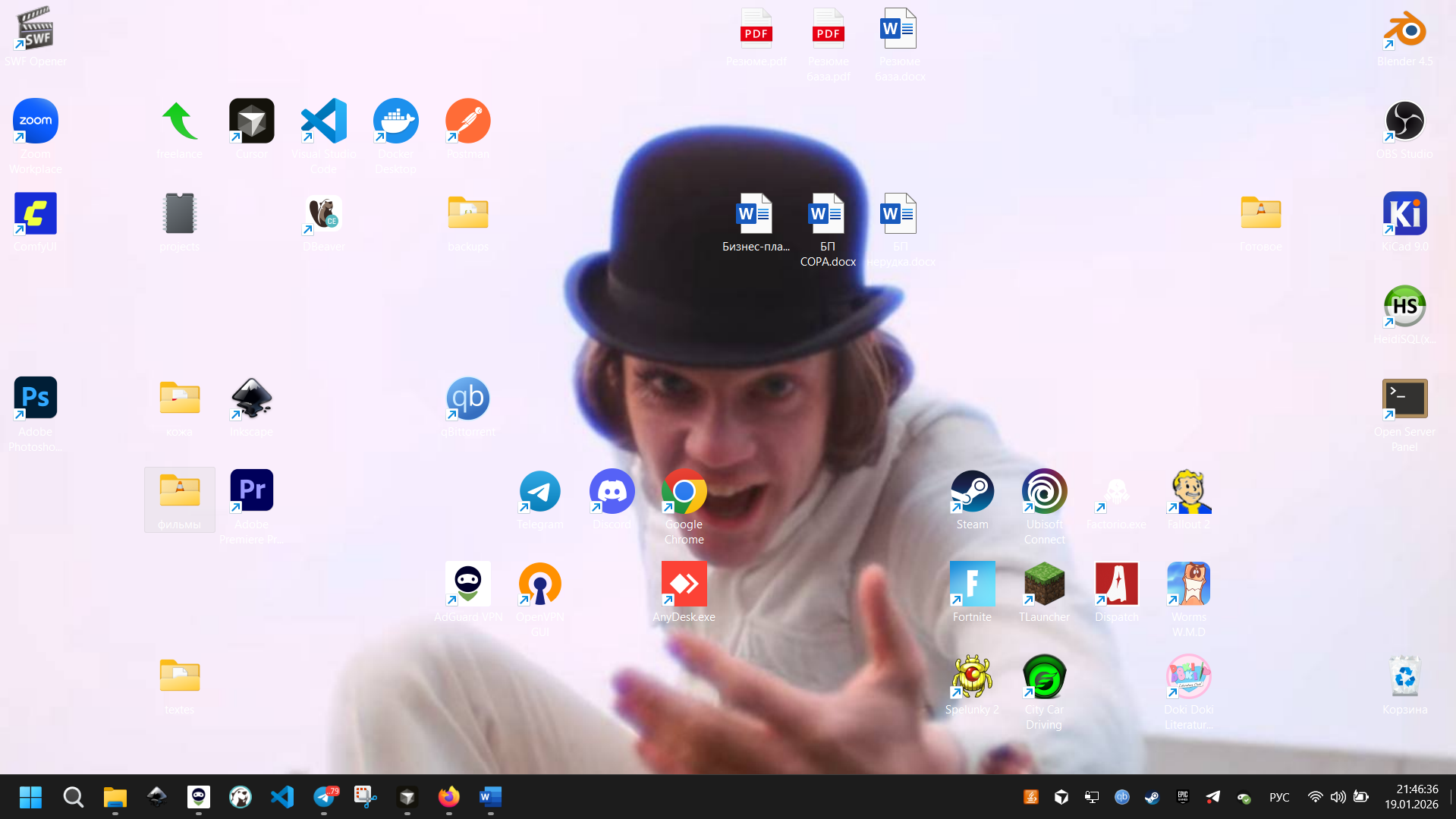1456x819 pixels.
Task: Open KiCad 9.0 desktop shortcut
Action: click(x=1404, y=214)
